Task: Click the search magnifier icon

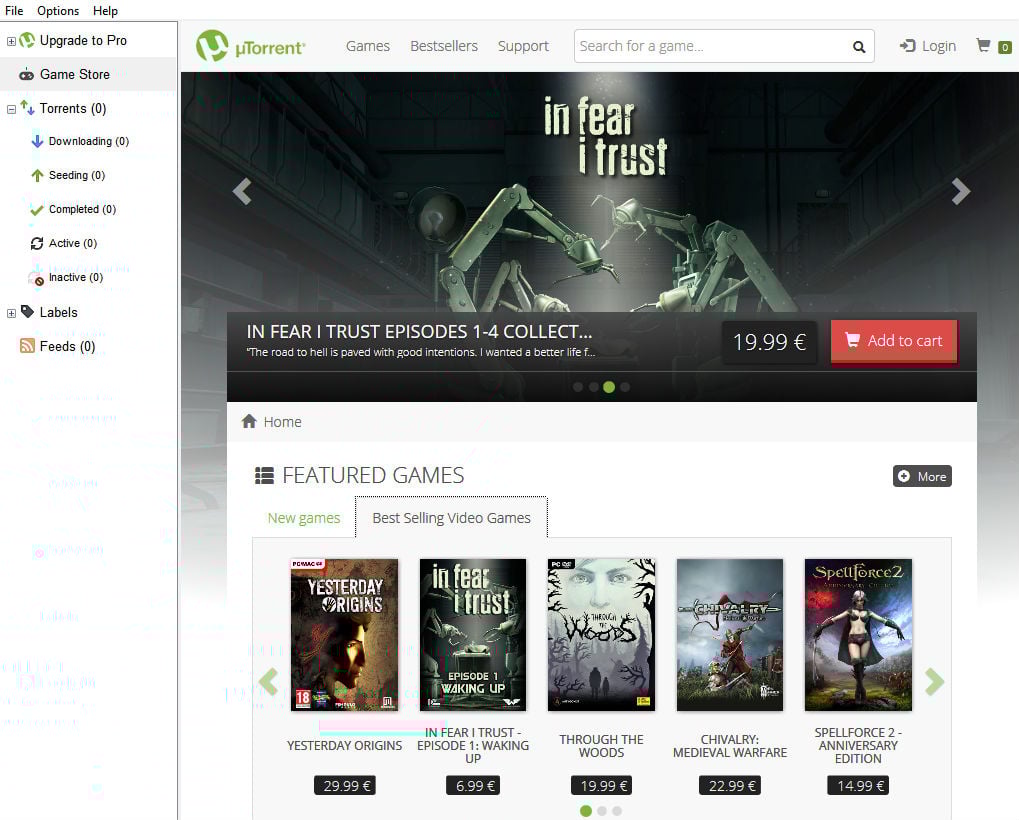Action: tap(859, 47)
